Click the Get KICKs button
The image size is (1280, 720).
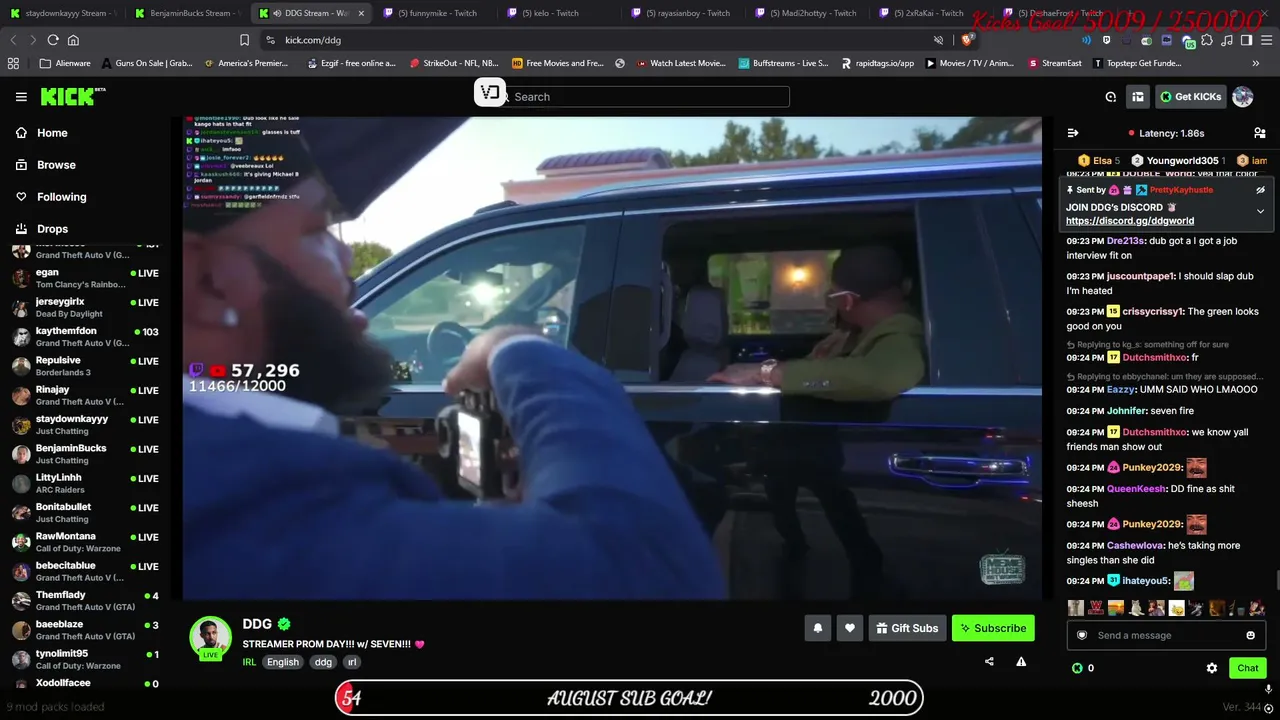pos(1190,97)
